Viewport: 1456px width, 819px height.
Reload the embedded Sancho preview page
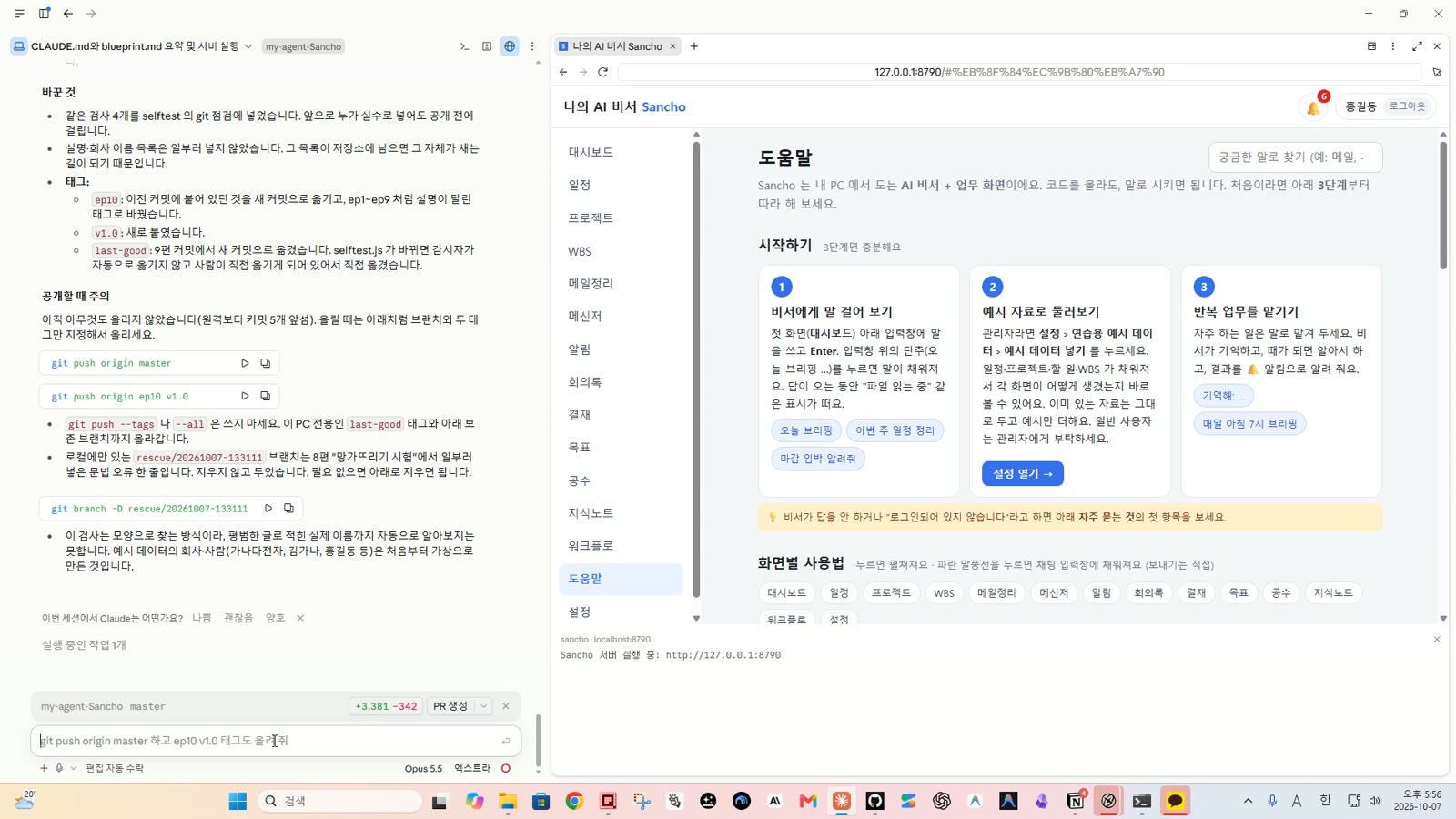click(602, 72)
